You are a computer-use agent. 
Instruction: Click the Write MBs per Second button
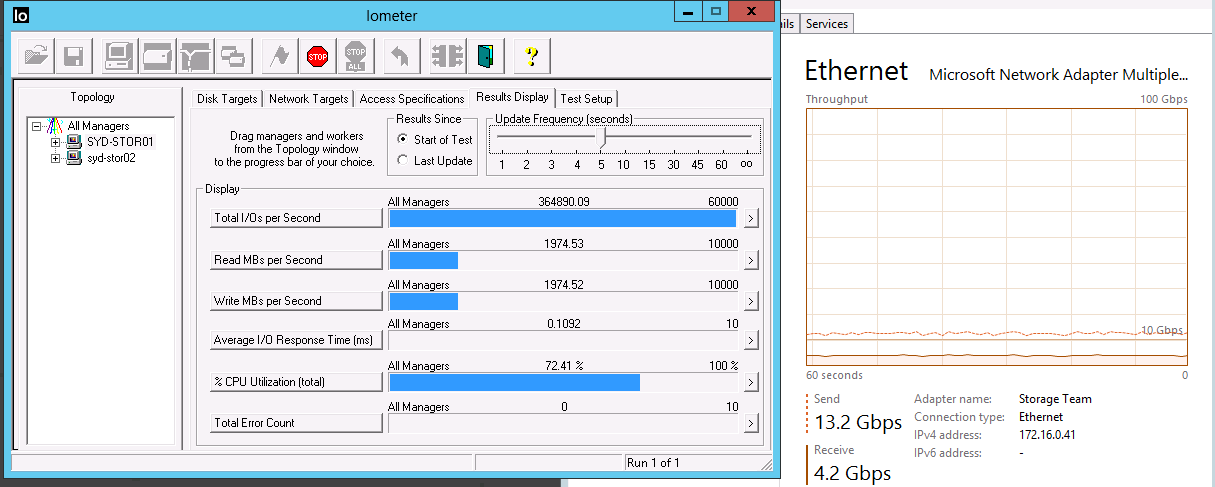tap(296, 301)
